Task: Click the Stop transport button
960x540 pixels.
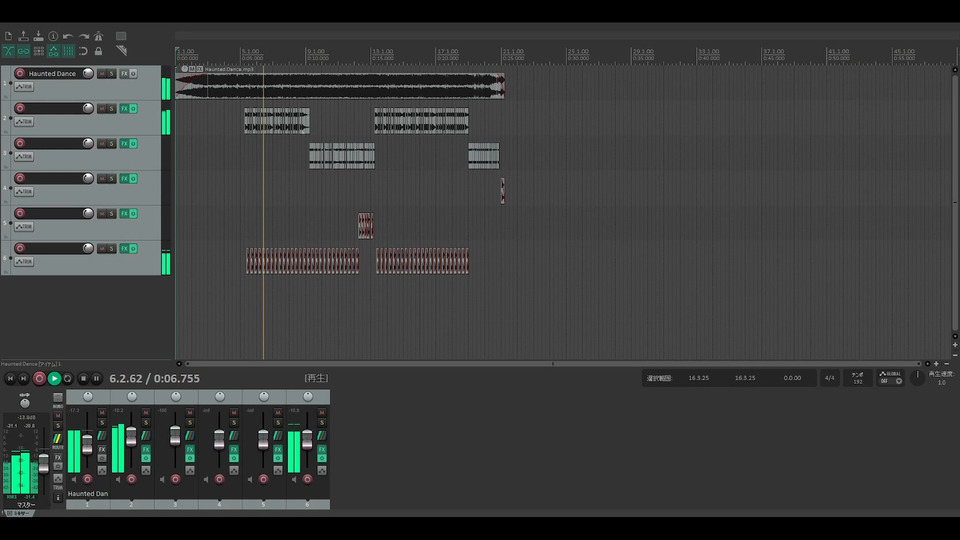Action: coord(84,378)
